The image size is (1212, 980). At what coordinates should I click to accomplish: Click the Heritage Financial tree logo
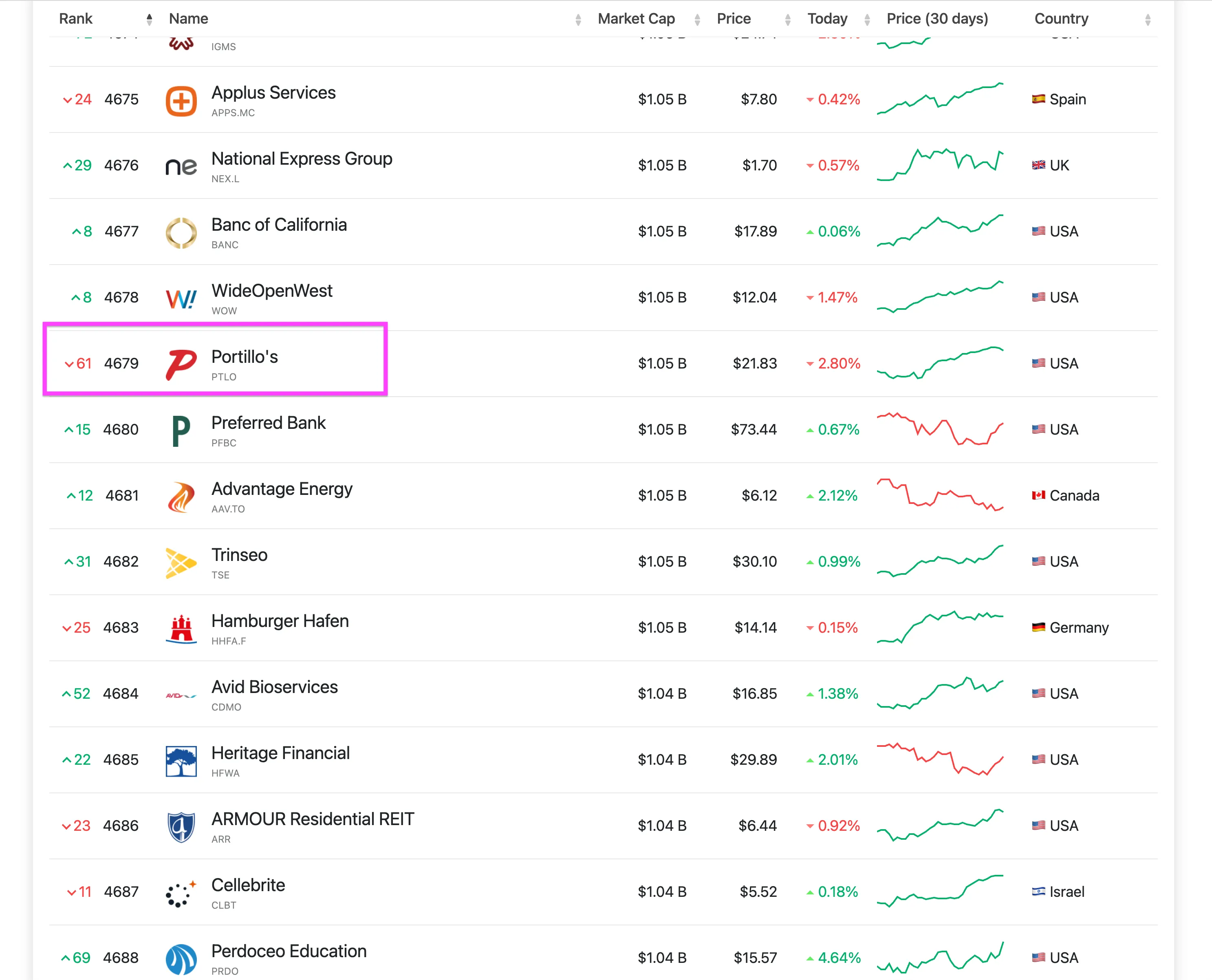tap(181, 761)
